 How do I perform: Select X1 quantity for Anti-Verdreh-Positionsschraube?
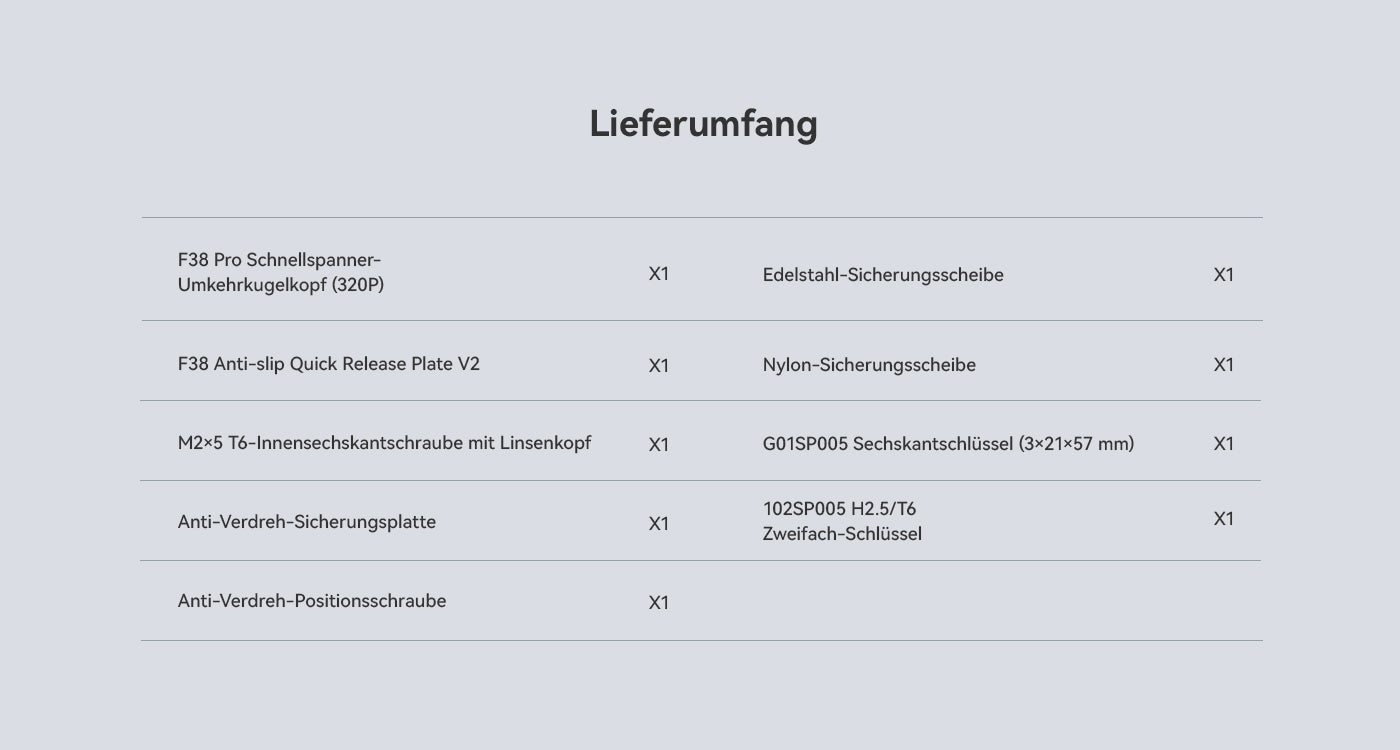[x=658, y=603]
